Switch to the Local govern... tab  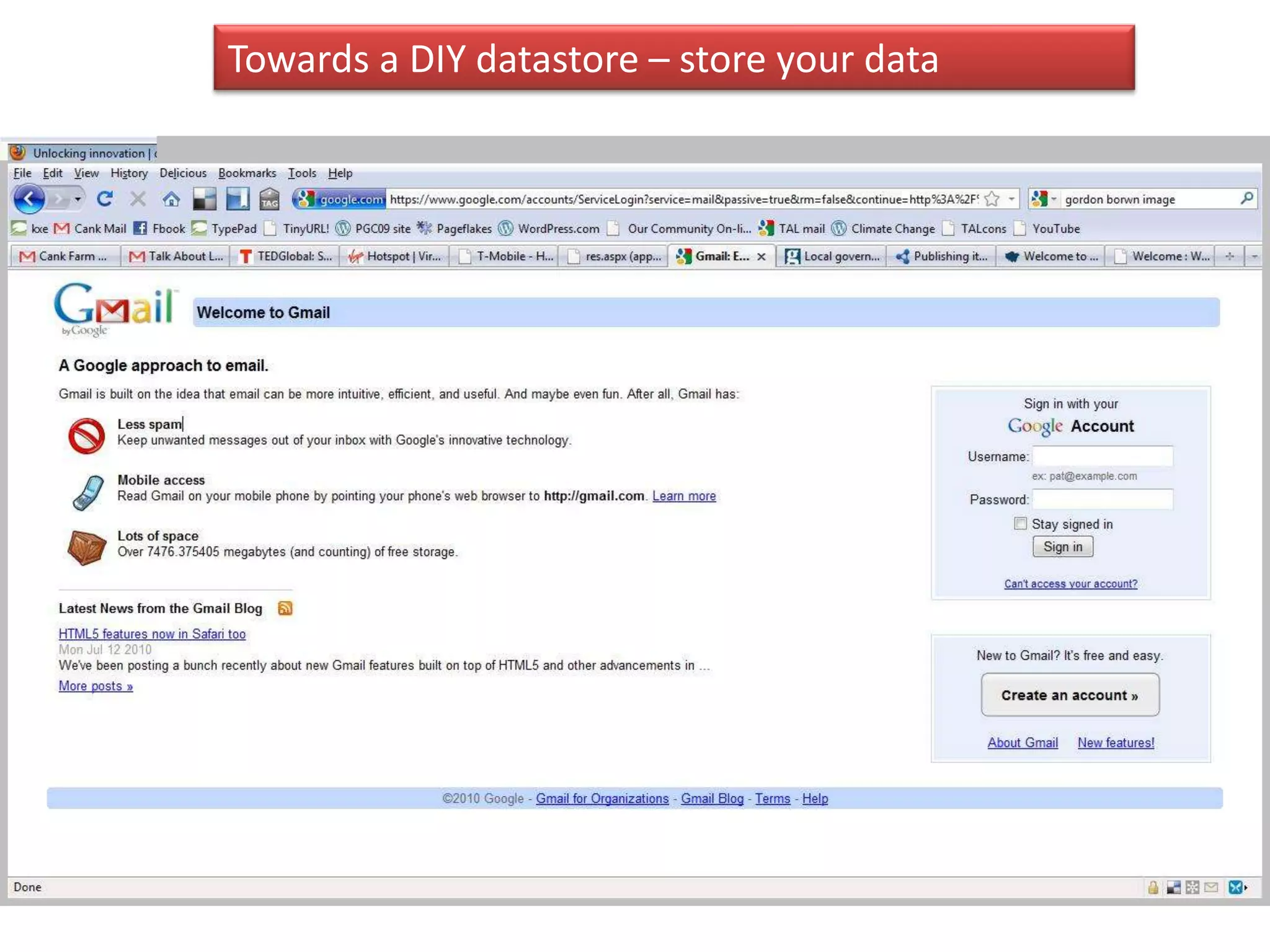[x=832, y=257]
